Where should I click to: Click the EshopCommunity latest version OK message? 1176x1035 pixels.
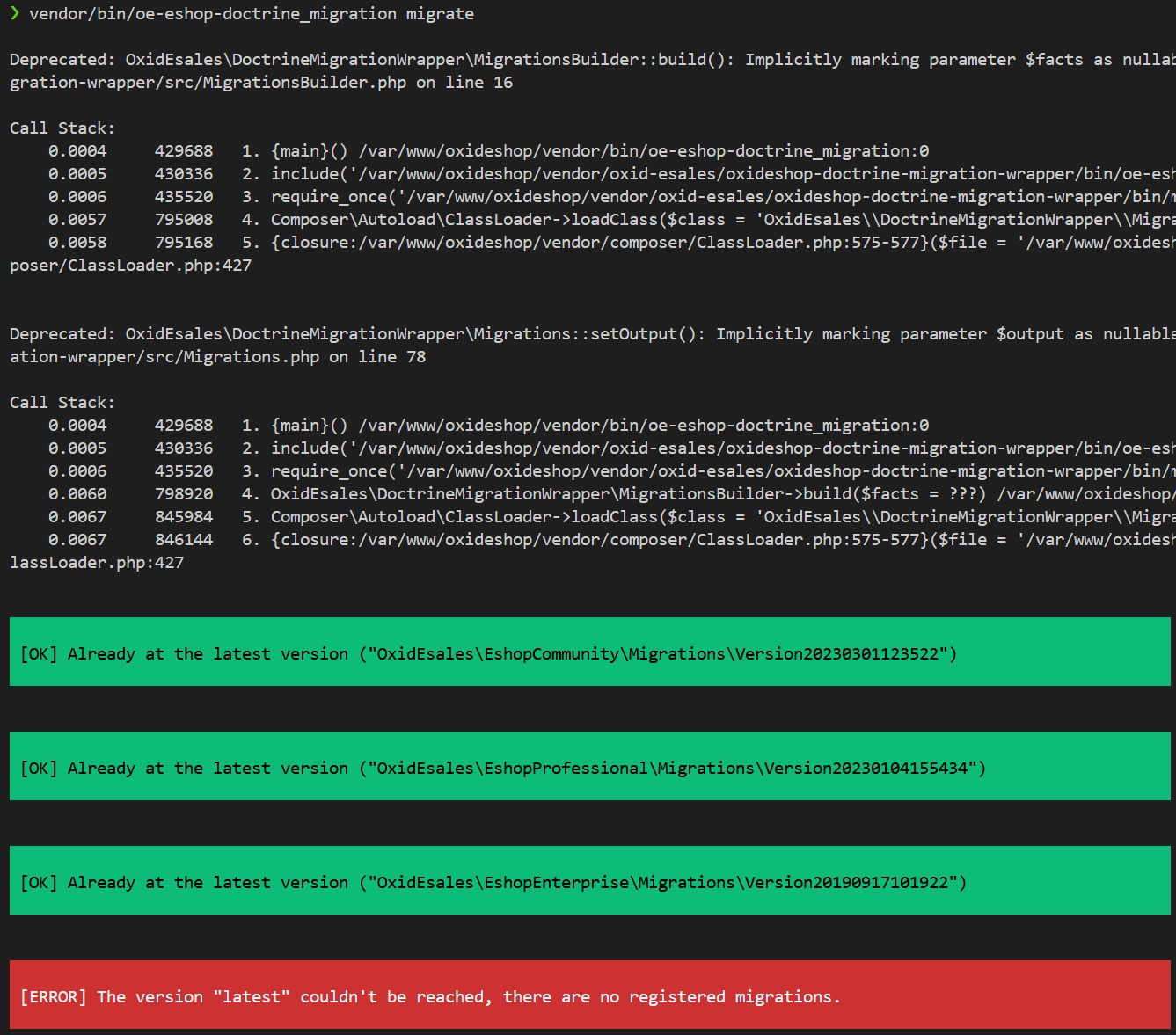coord(488,654)
